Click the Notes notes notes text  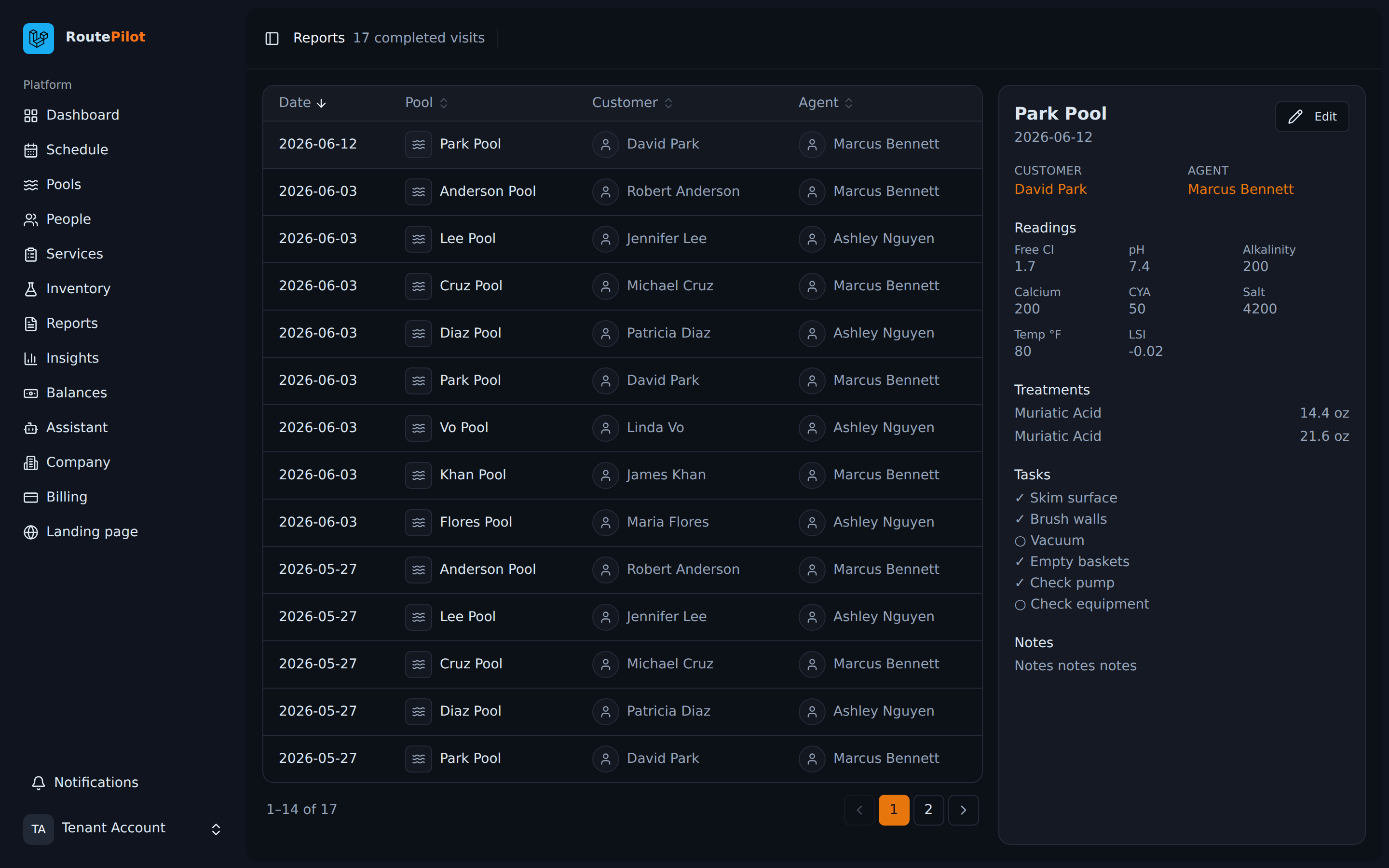(x=1075, y=666)
